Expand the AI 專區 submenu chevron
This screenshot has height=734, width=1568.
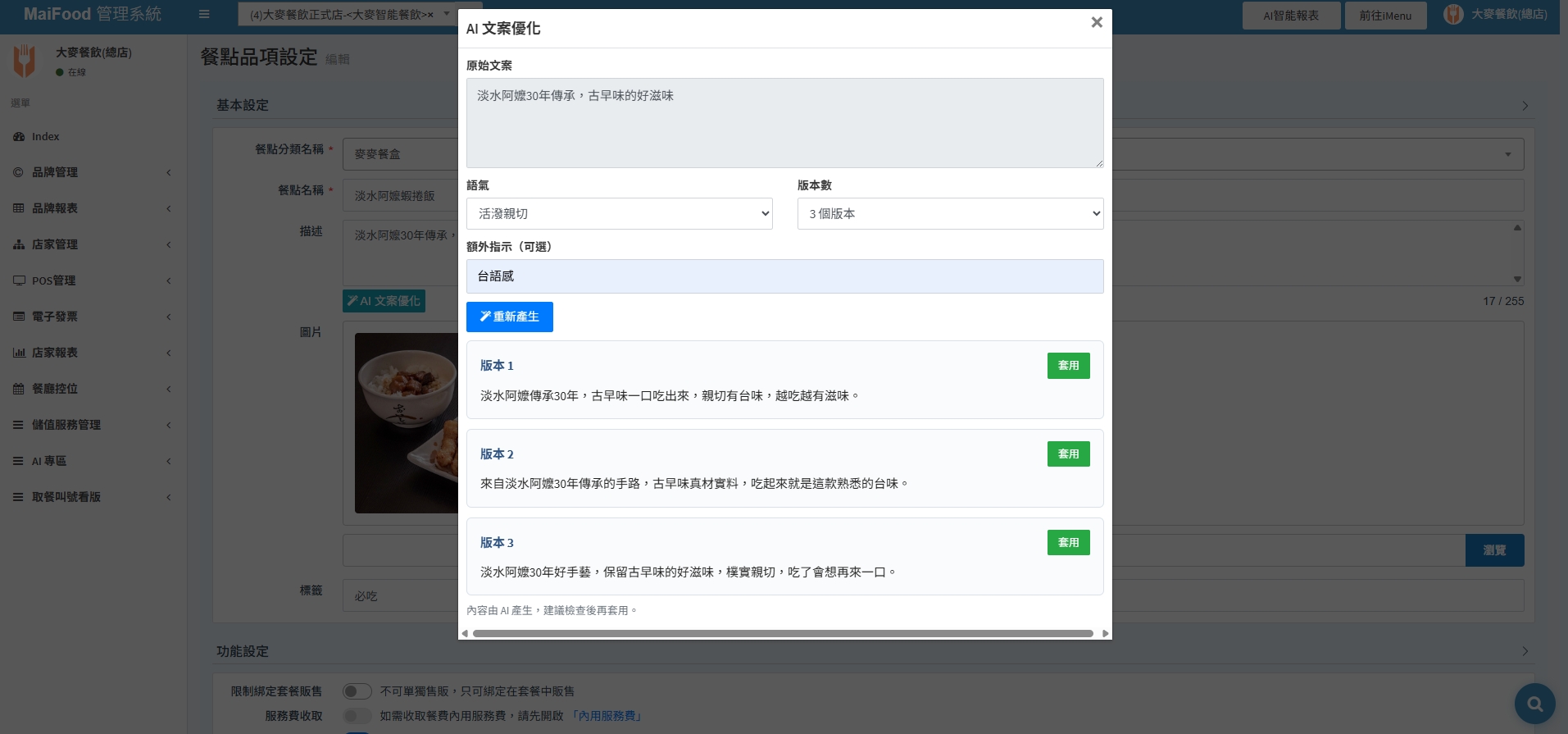point(169,461)
